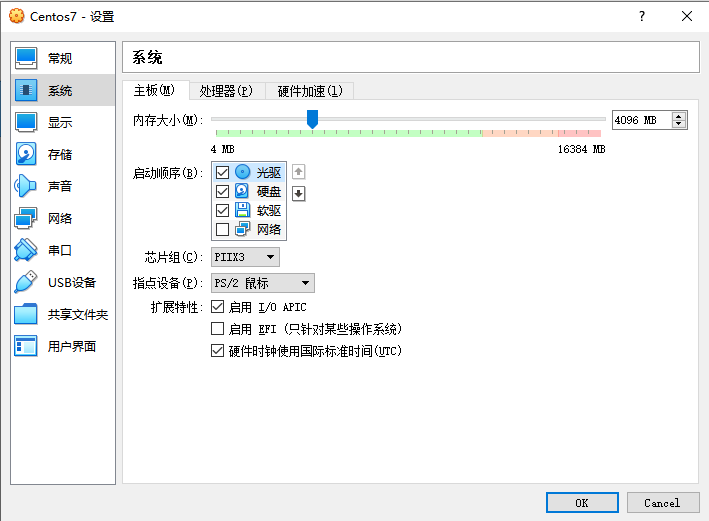Uncheck 光驱 in boot order
709x521 pixels.
(222, 172)
